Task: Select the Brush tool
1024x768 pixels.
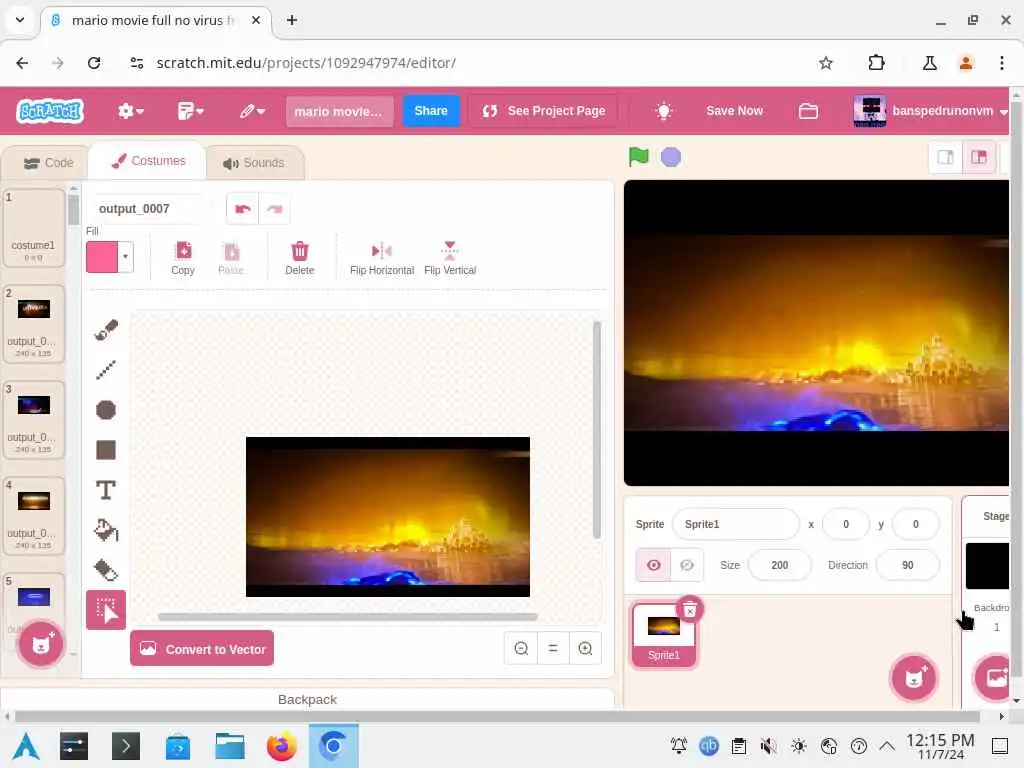Action: 106,330
